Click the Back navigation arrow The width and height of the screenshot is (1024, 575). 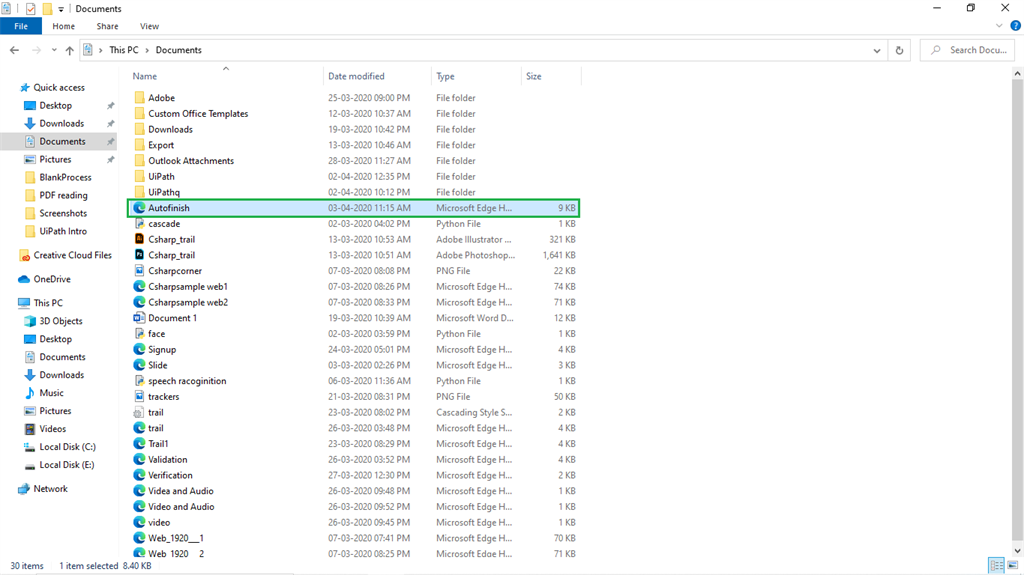(x=14, y=50)
